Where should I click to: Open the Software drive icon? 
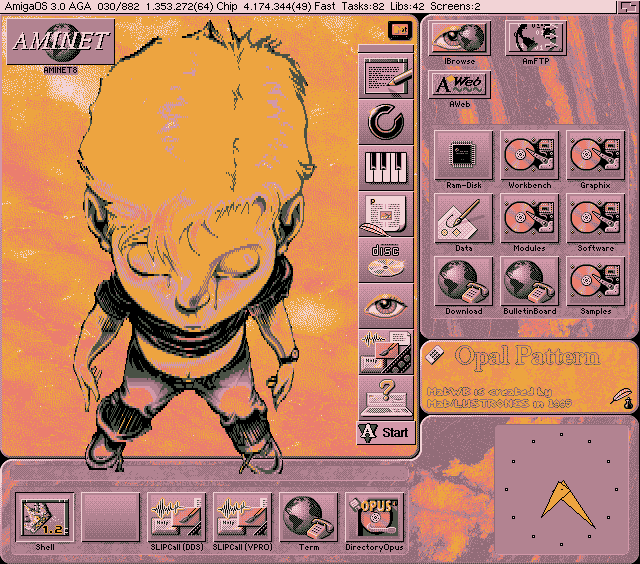coord(596,218)
